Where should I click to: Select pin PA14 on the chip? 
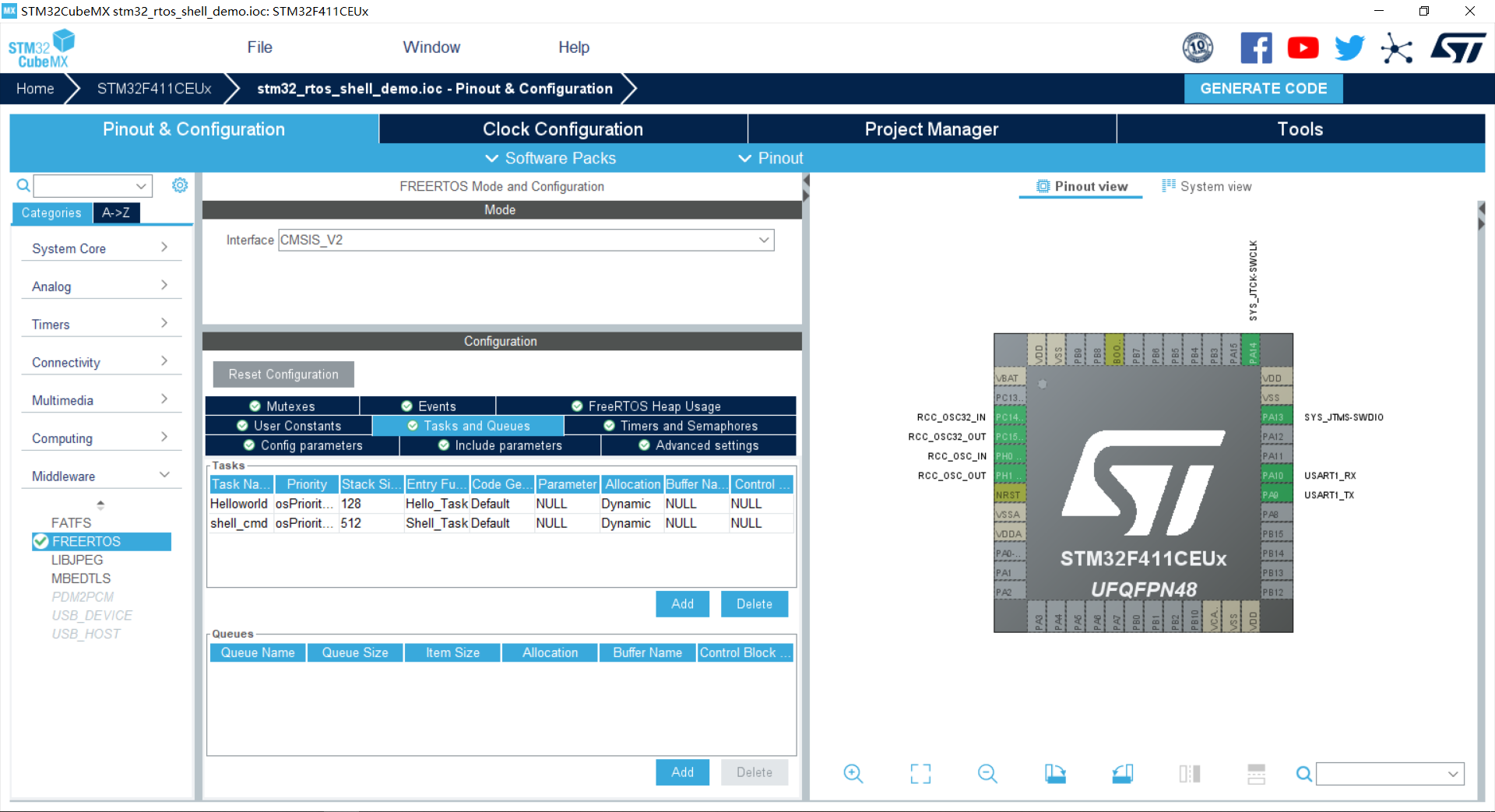pos(1252,350)
